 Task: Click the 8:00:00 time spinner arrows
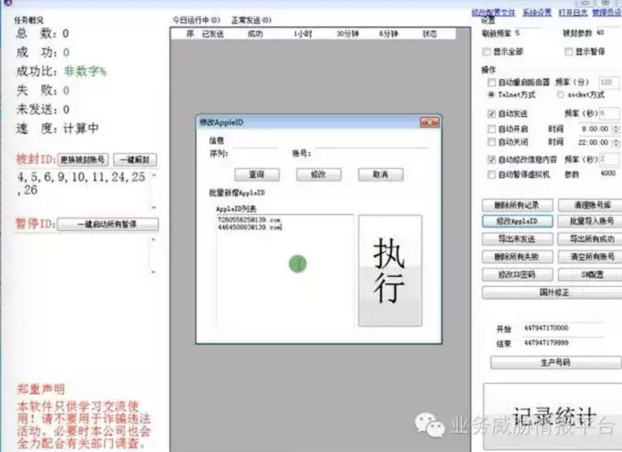coord(616,129)
